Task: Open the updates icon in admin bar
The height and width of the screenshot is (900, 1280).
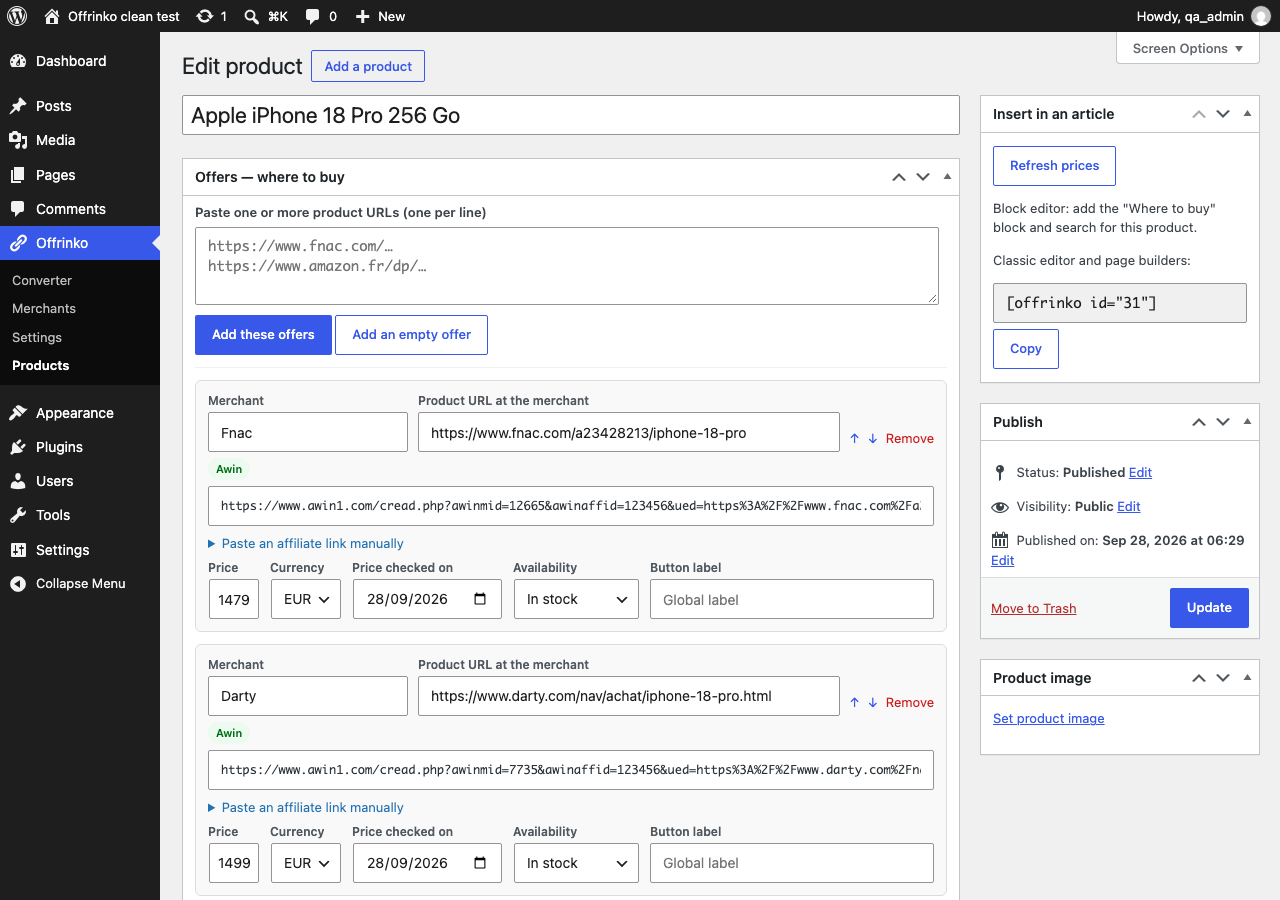Action: click(x=212, y=16)
